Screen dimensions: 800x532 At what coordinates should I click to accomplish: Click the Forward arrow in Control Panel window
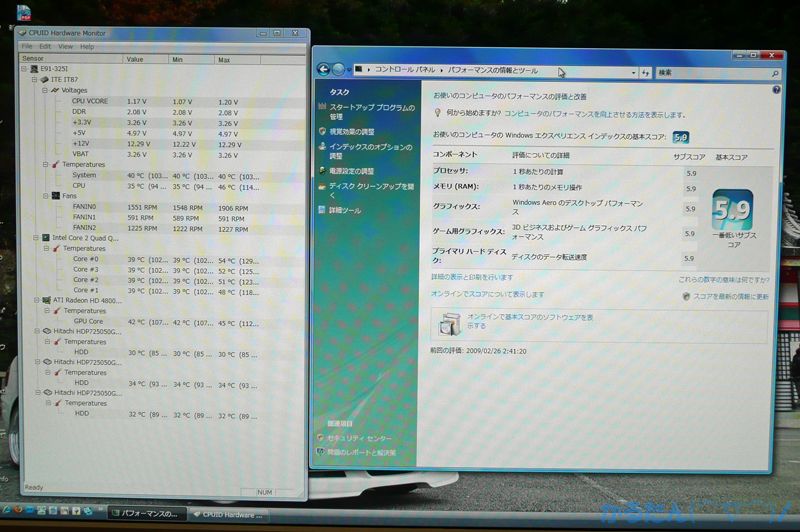338,69
